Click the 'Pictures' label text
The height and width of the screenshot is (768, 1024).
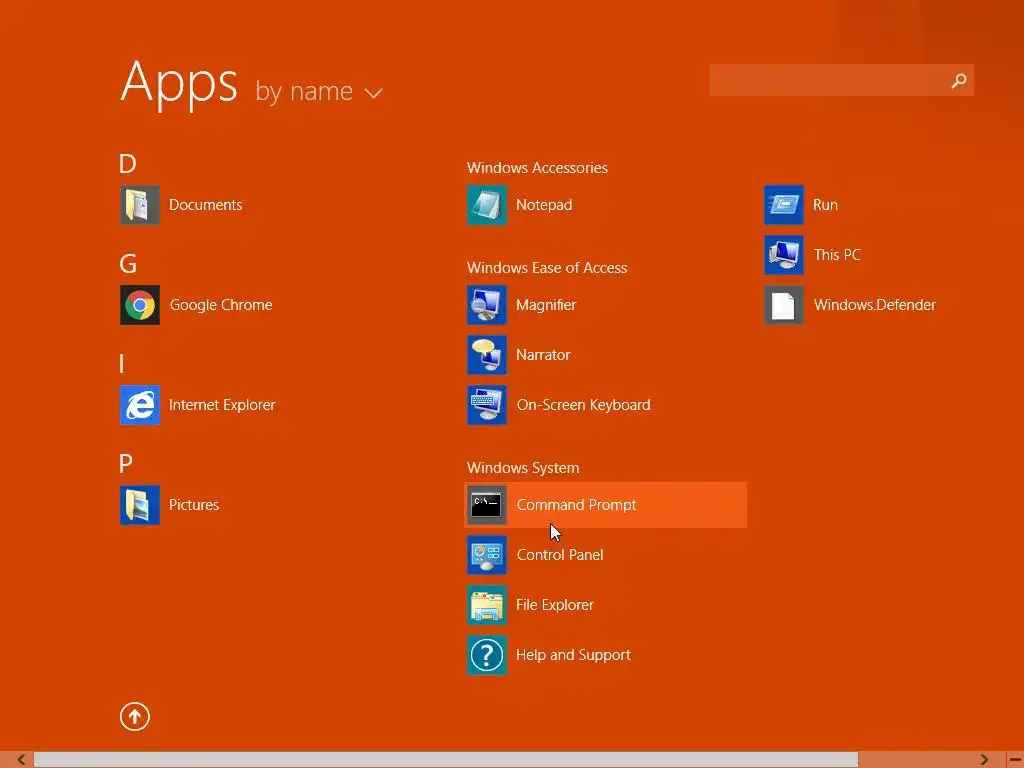194,505
